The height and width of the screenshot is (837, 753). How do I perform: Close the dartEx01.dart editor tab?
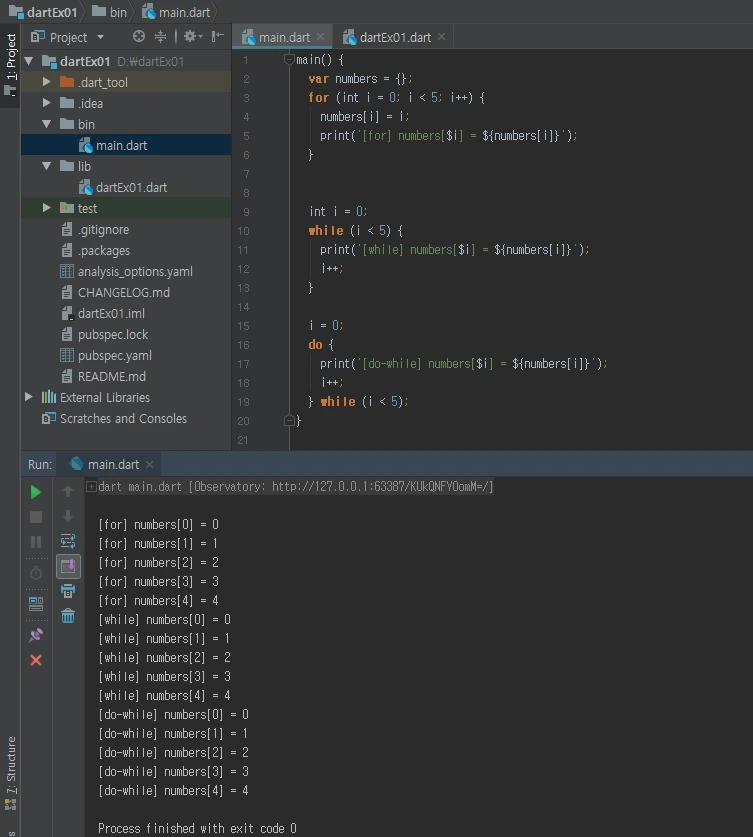(x=441, y=36)
